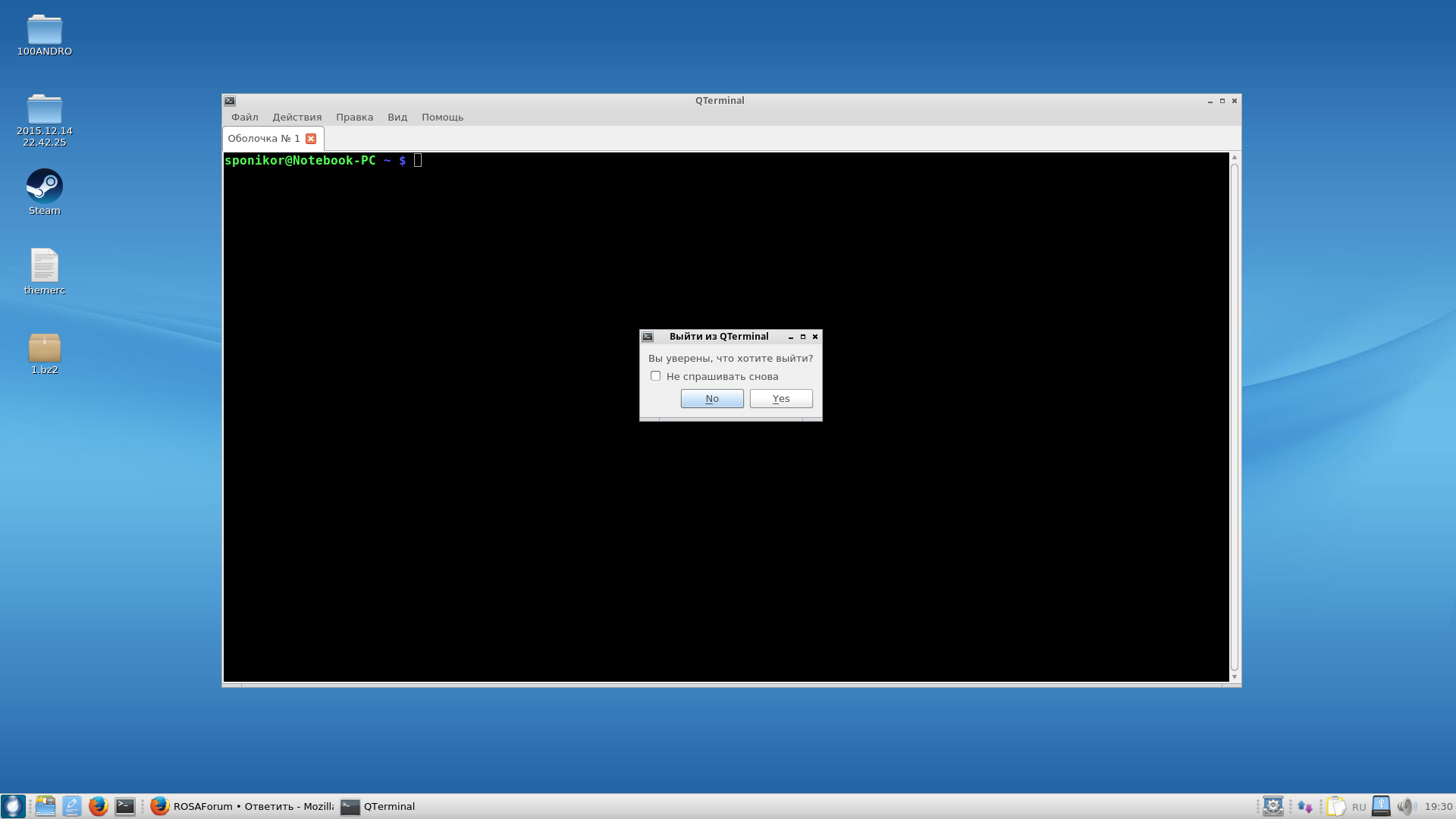The width and height of the screenshot is (1456, 819).
Task: Click the volume speaker tray icon
Action: (1406, 806)
